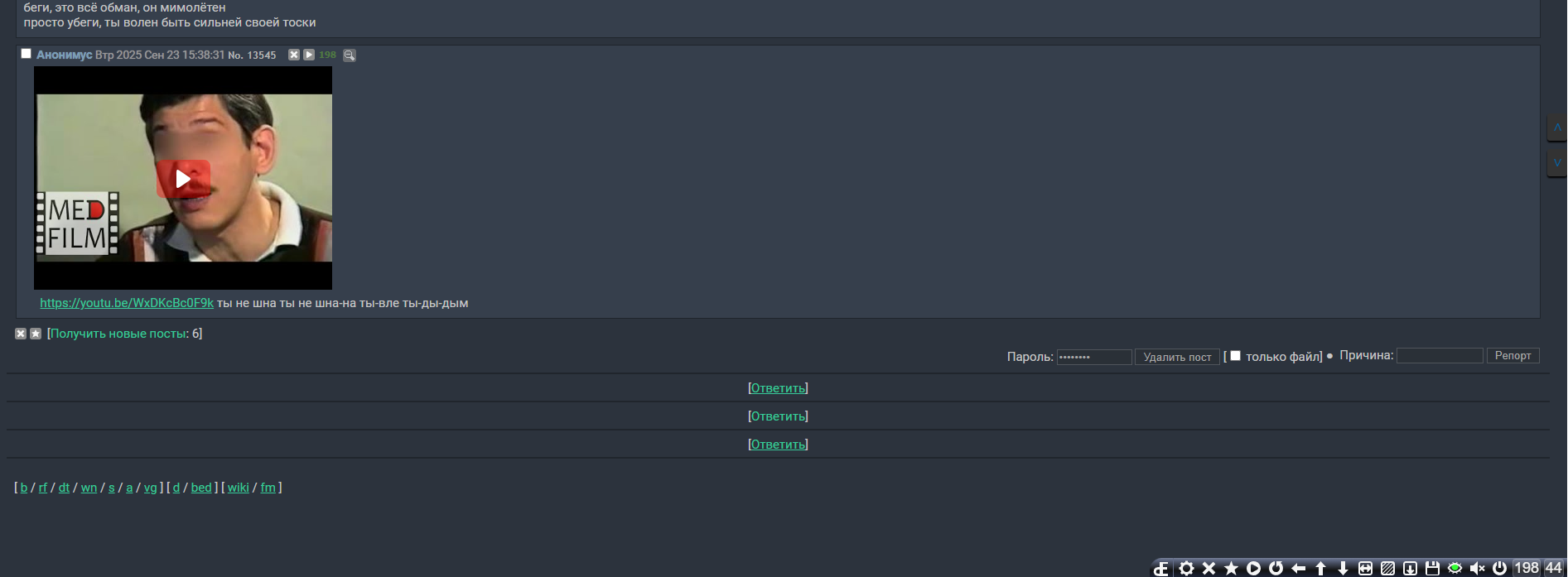The width and height of the screenshot is (1568, 577).
Task: Toggle the green eye icon in bottom panel
Action: click(1455, 568)
